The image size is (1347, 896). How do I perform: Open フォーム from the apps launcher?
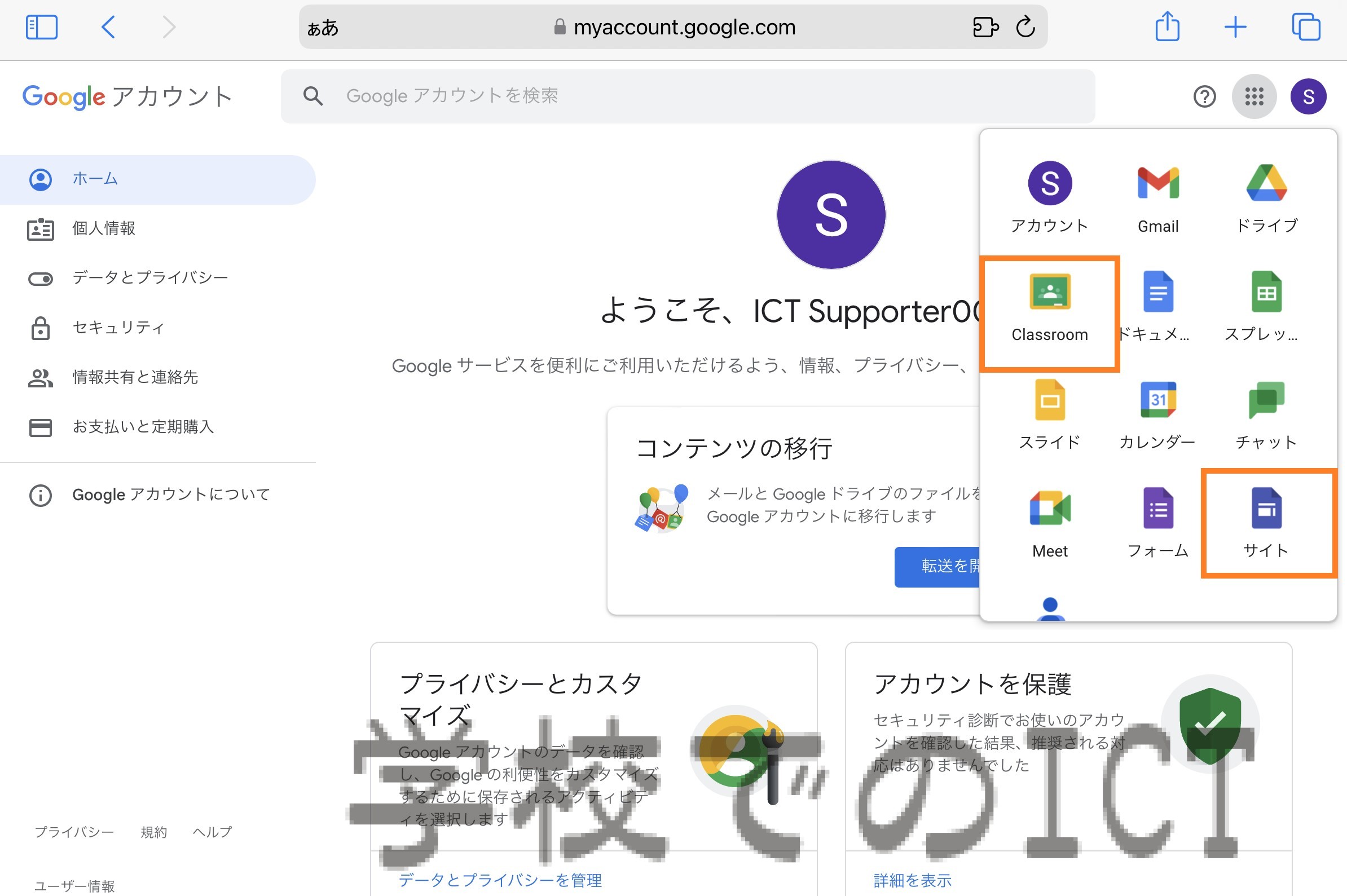1158,523
